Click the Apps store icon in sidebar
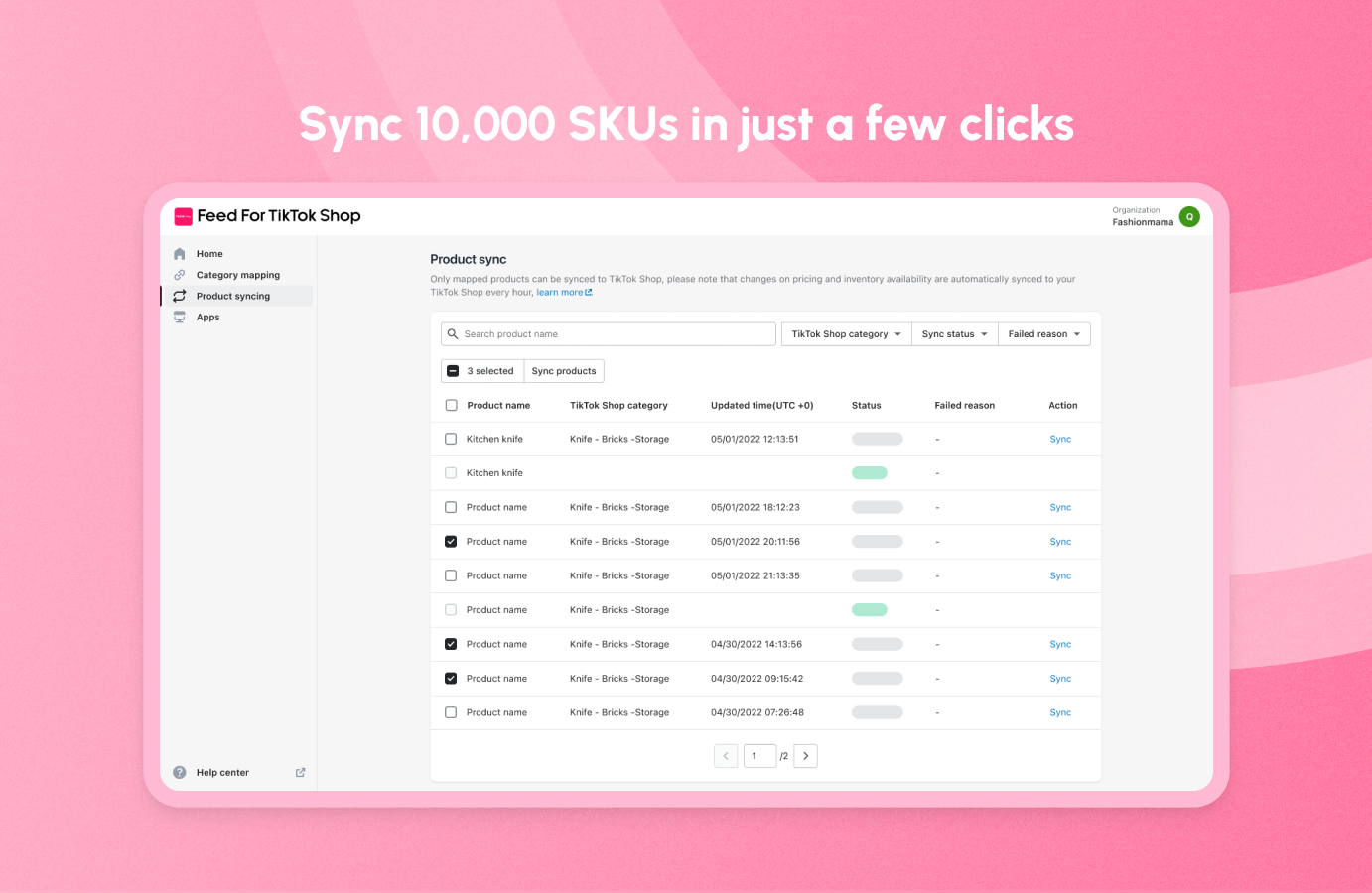Image resolution: width=1372 pixels, height=893 pixels. (x=180, y=318)
